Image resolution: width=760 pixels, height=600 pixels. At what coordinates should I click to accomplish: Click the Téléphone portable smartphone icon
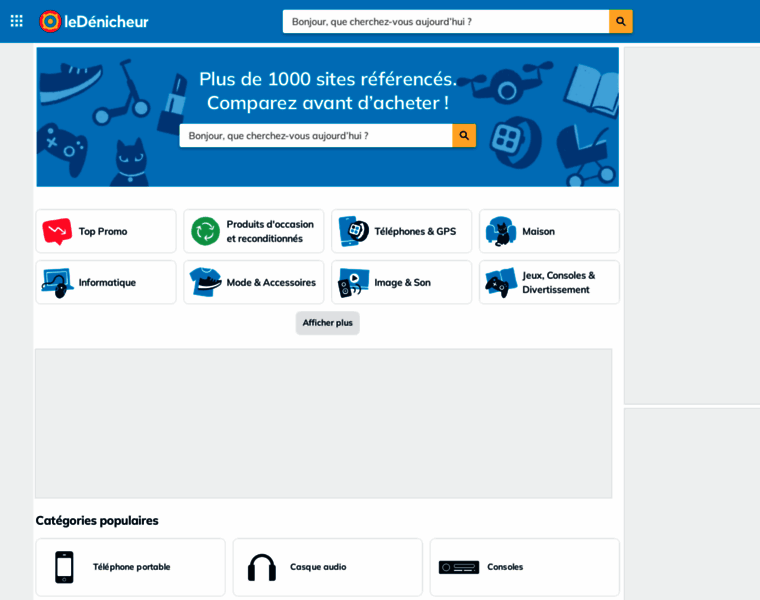click(64, 567)
